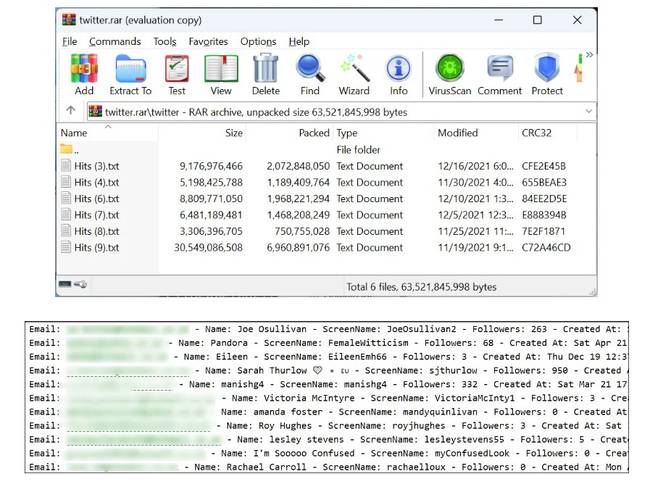
Task: Click the parent folder '..' icon
Action: click(66, 149)
